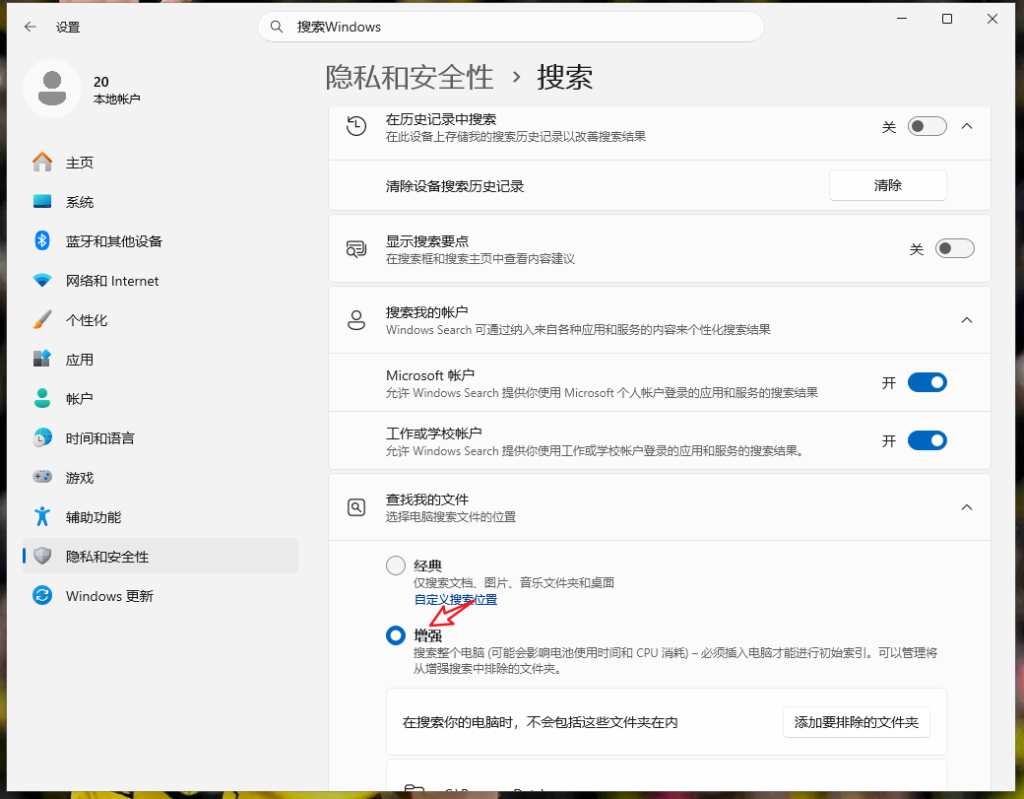Click the Privacy shield icon
The height and width of the screenshot is (799, 1024).
[42, 556]
